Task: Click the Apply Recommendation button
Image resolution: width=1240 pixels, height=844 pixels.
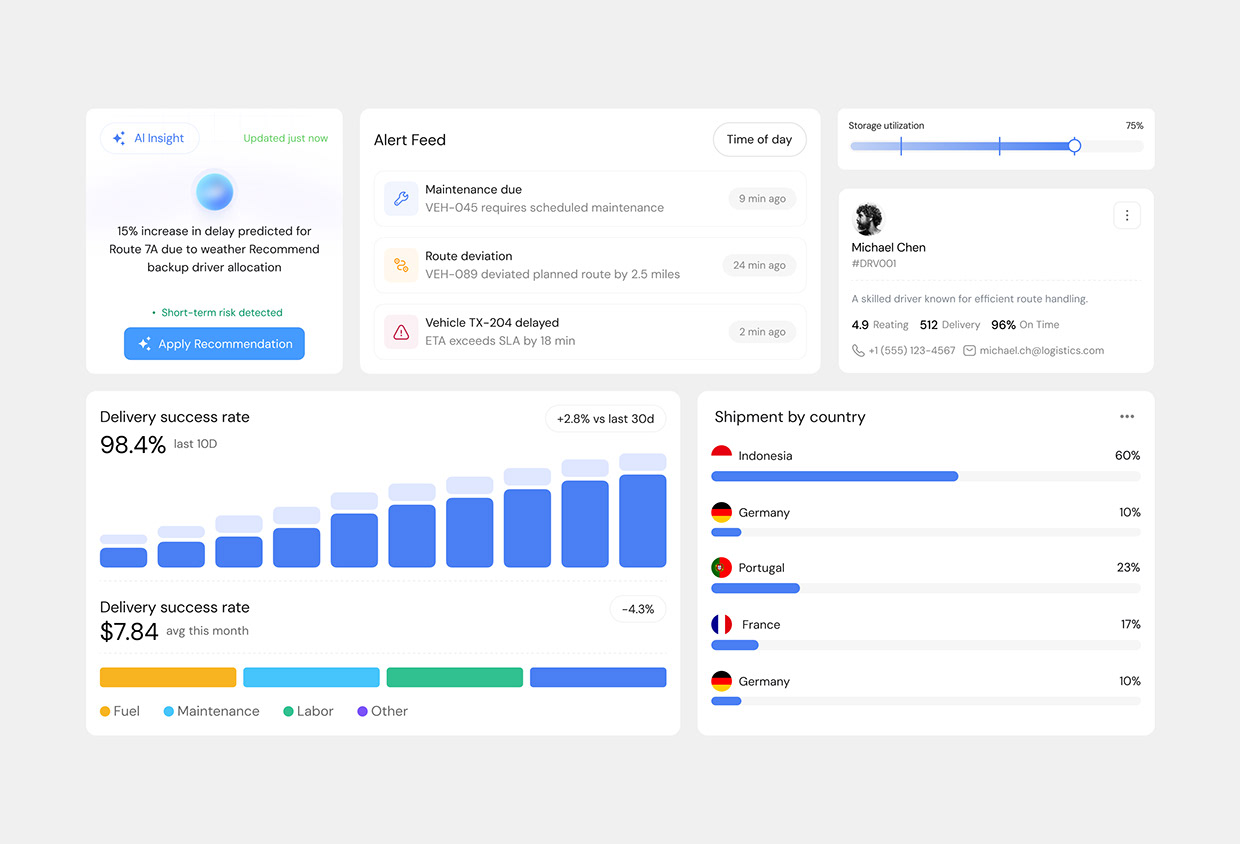Action: click(214, 343)
